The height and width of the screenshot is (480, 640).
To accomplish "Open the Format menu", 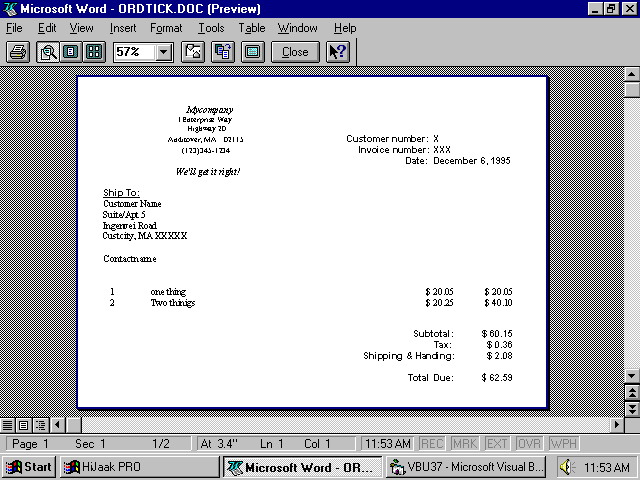I will 165,28.
